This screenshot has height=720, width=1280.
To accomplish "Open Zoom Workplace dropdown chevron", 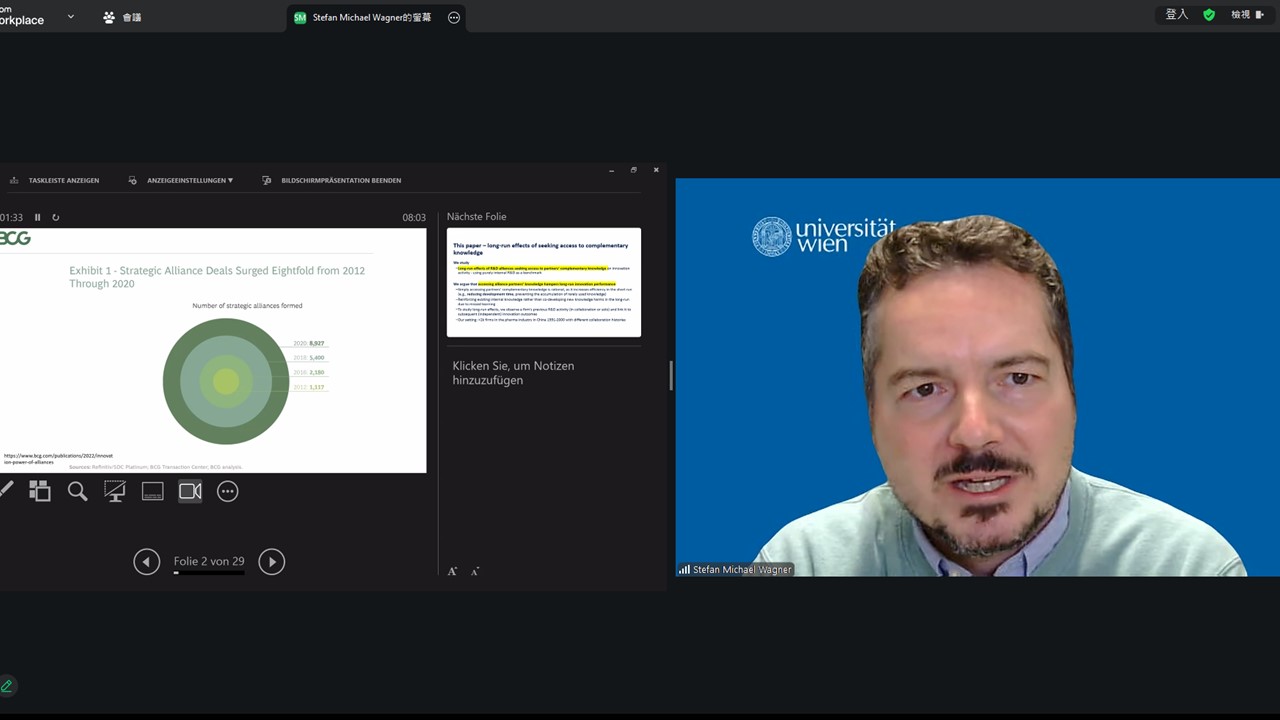I will (x=71, y=17).
